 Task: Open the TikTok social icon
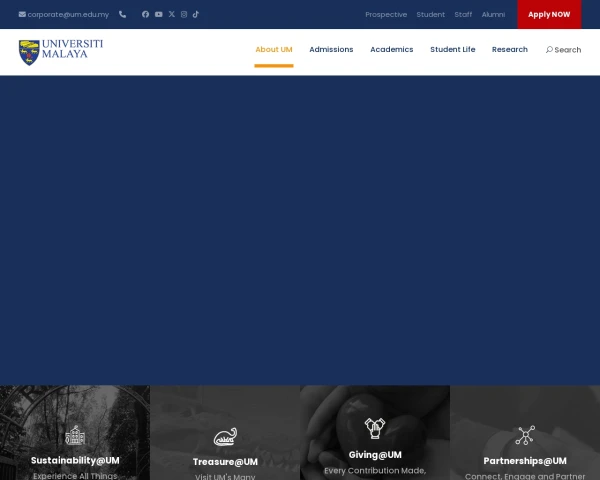click(196, 14)
